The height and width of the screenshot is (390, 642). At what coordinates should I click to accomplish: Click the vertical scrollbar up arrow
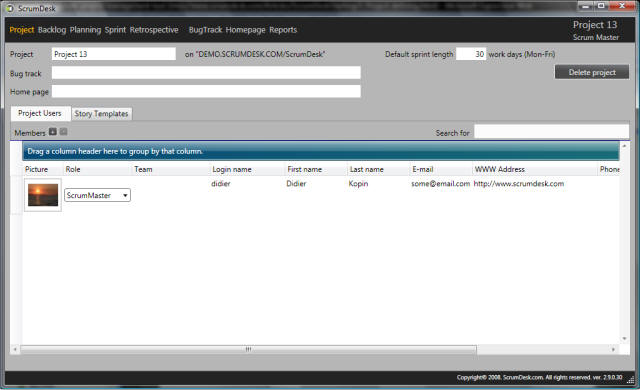coord(624,146)
